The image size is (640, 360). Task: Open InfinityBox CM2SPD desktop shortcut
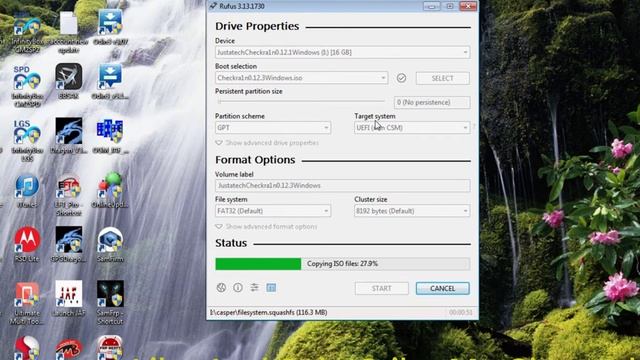pyautogui.click(x=27, y=87)
